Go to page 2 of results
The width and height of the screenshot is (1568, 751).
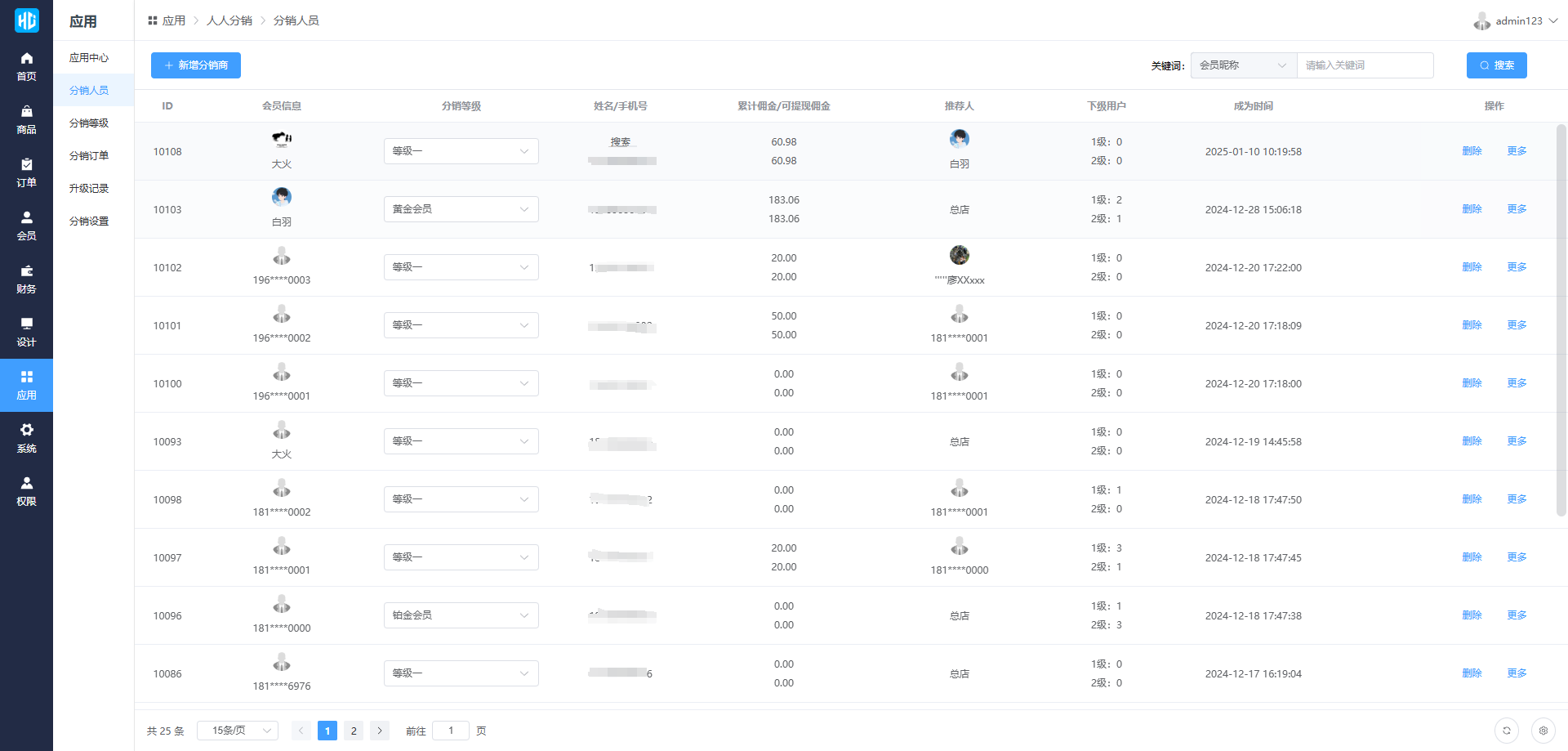(x=354, y=731)
